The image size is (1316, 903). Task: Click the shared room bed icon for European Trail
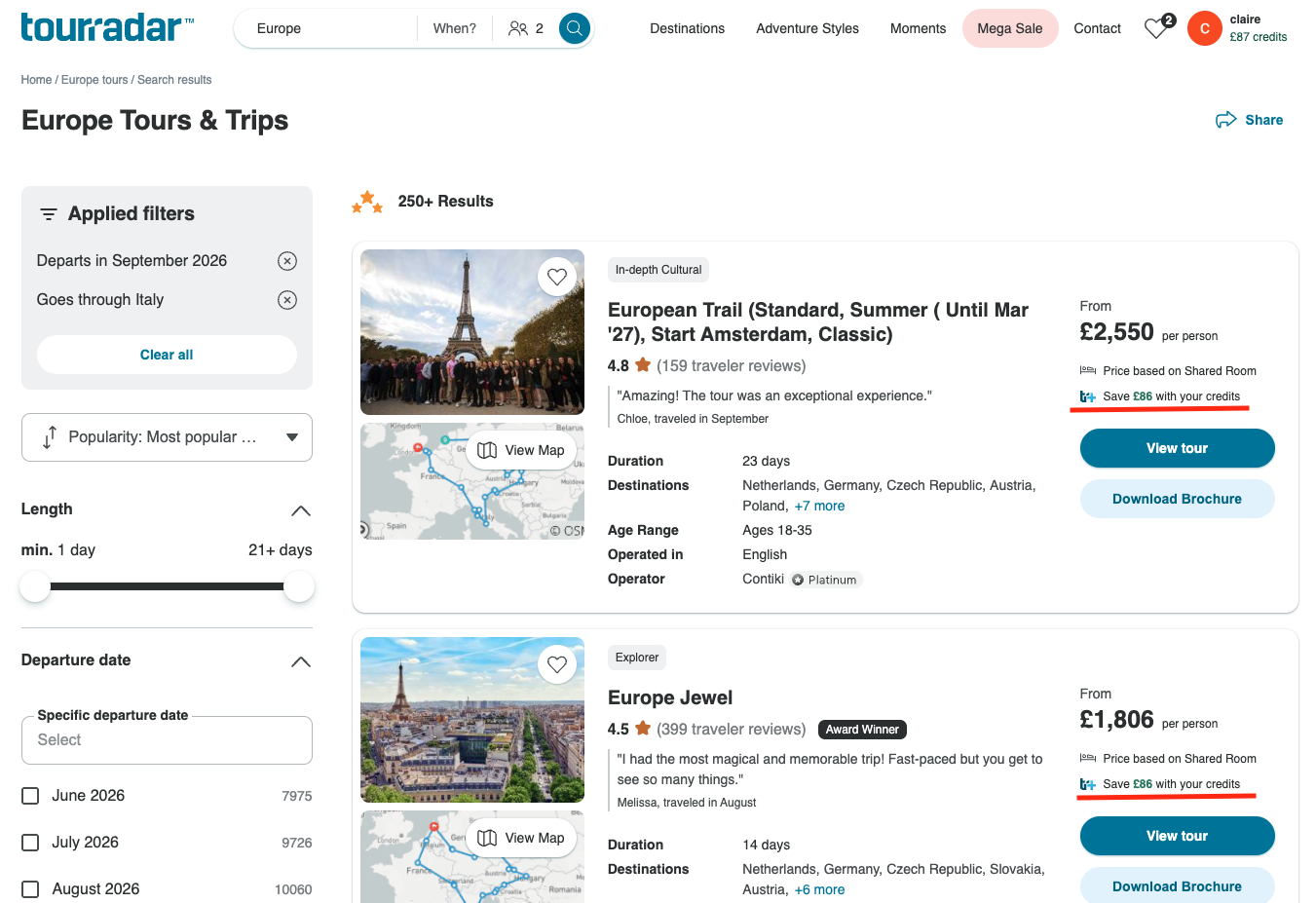[1088, 370]
